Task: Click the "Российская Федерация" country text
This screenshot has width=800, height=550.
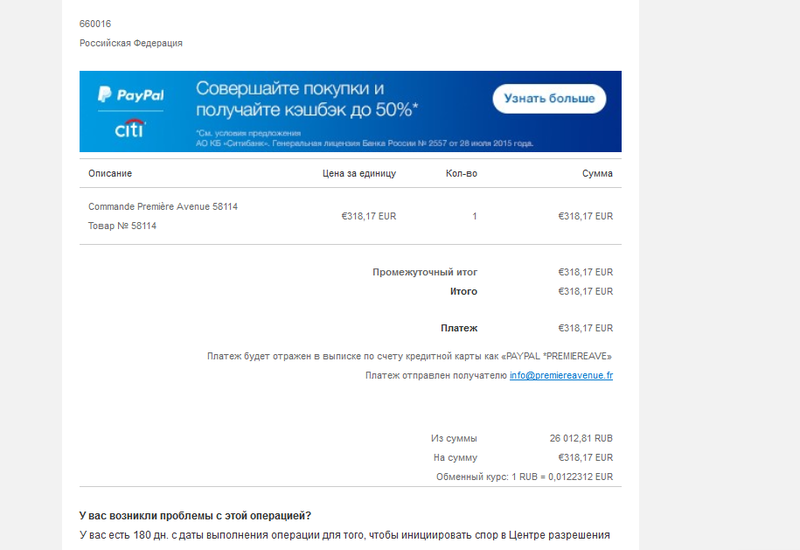Action: pos(131,43)
